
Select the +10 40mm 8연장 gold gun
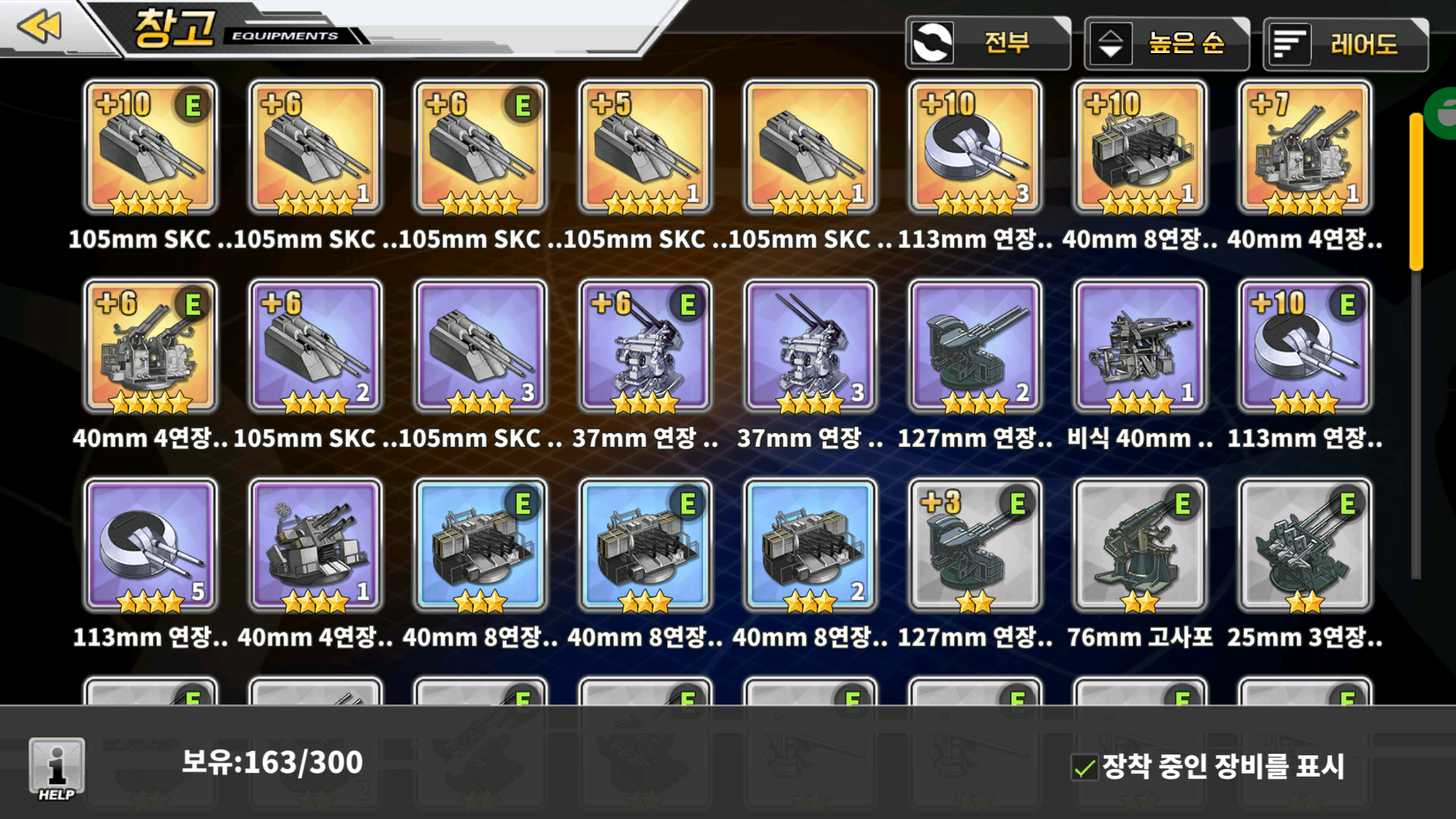pos(1140,147)
